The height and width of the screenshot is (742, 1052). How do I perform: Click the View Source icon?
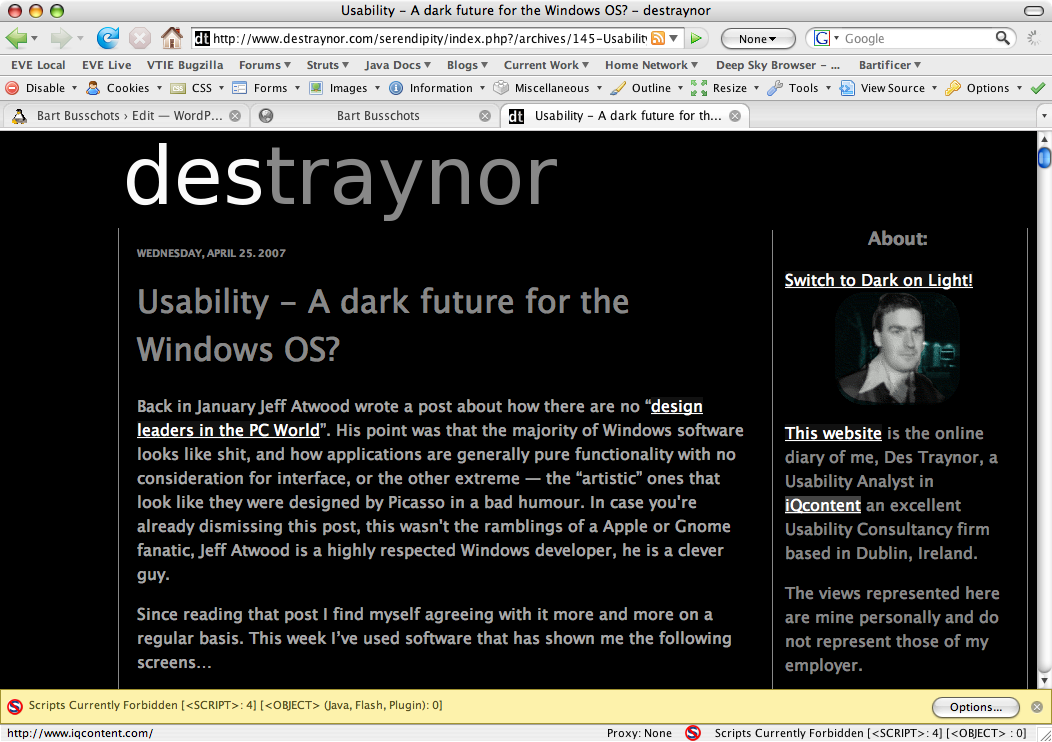pyautogui.click(x=847, y=88)
